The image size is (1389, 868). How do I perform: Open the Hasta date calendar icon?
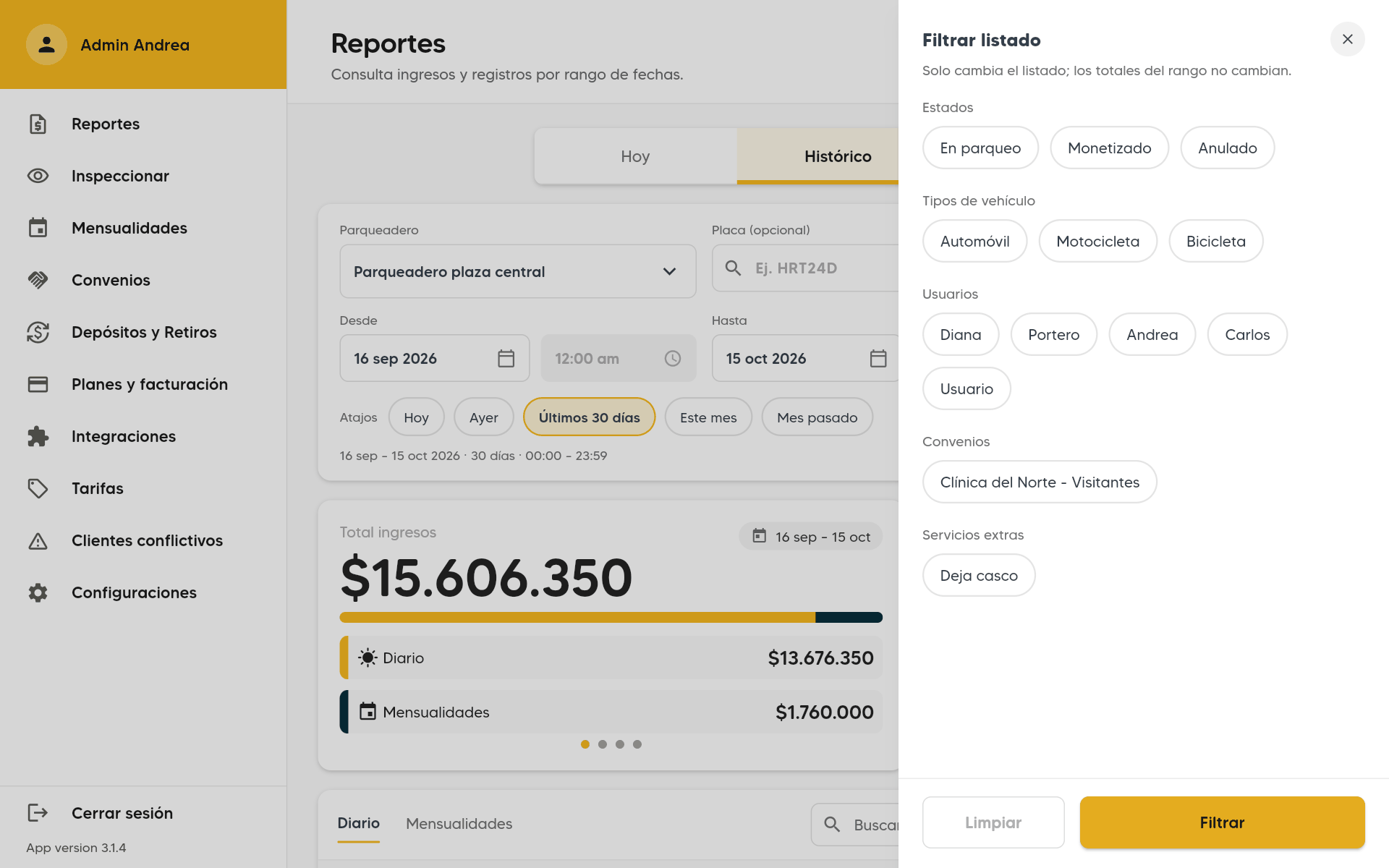coord(878,358)
